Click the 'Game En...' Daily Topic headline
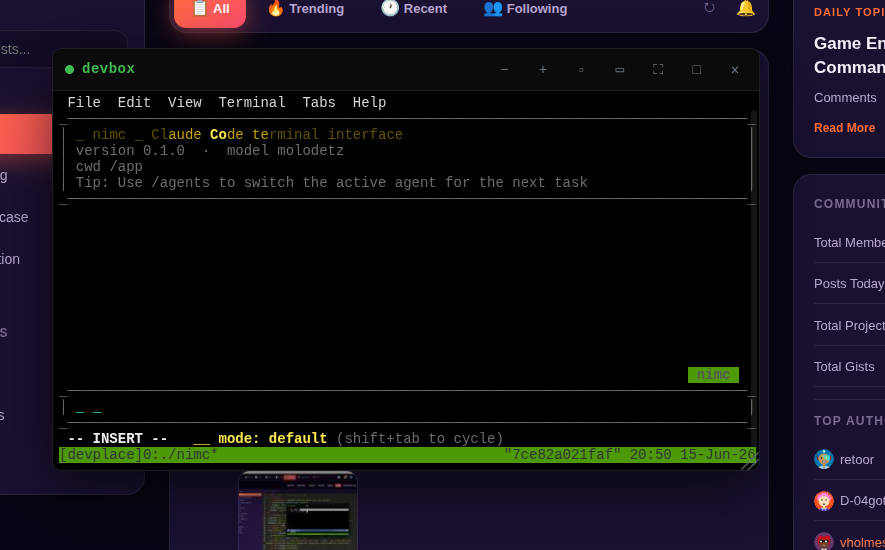The width and height of the screenshot is (885, 550). pos(849,55)
